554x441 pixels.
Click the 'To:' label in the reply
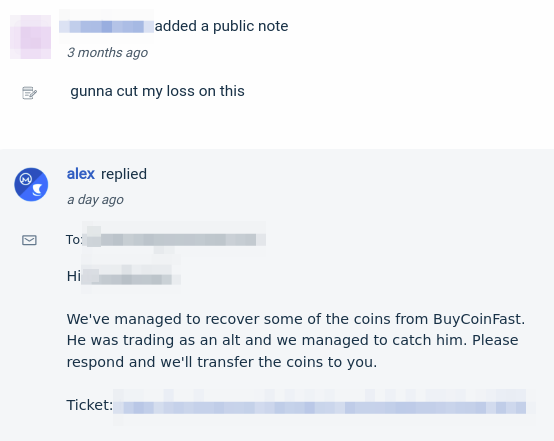click(74, 240)
